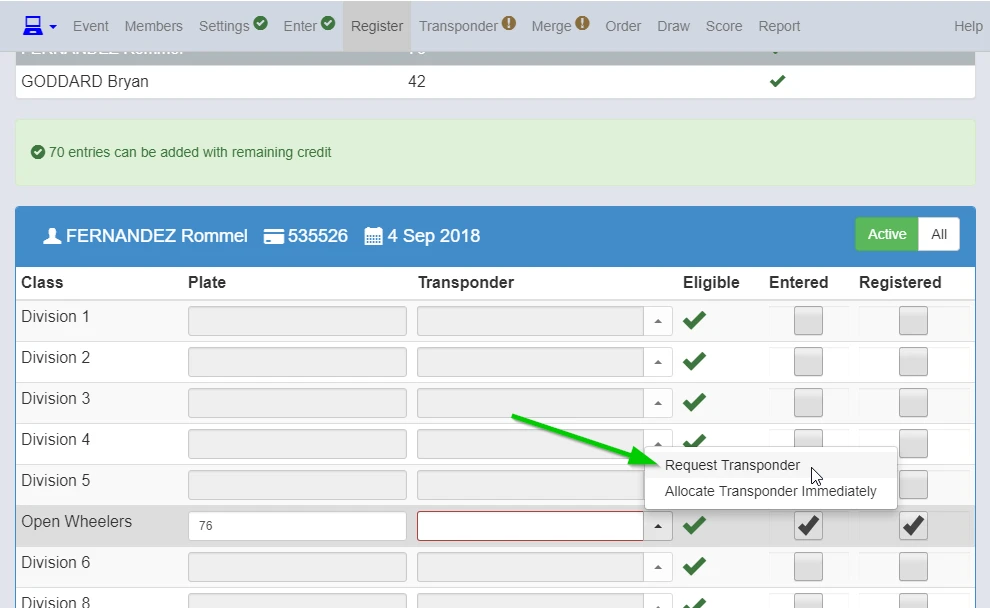Click the Eligible checkmark for Division 1
The image size is (990, 608).
694,320
